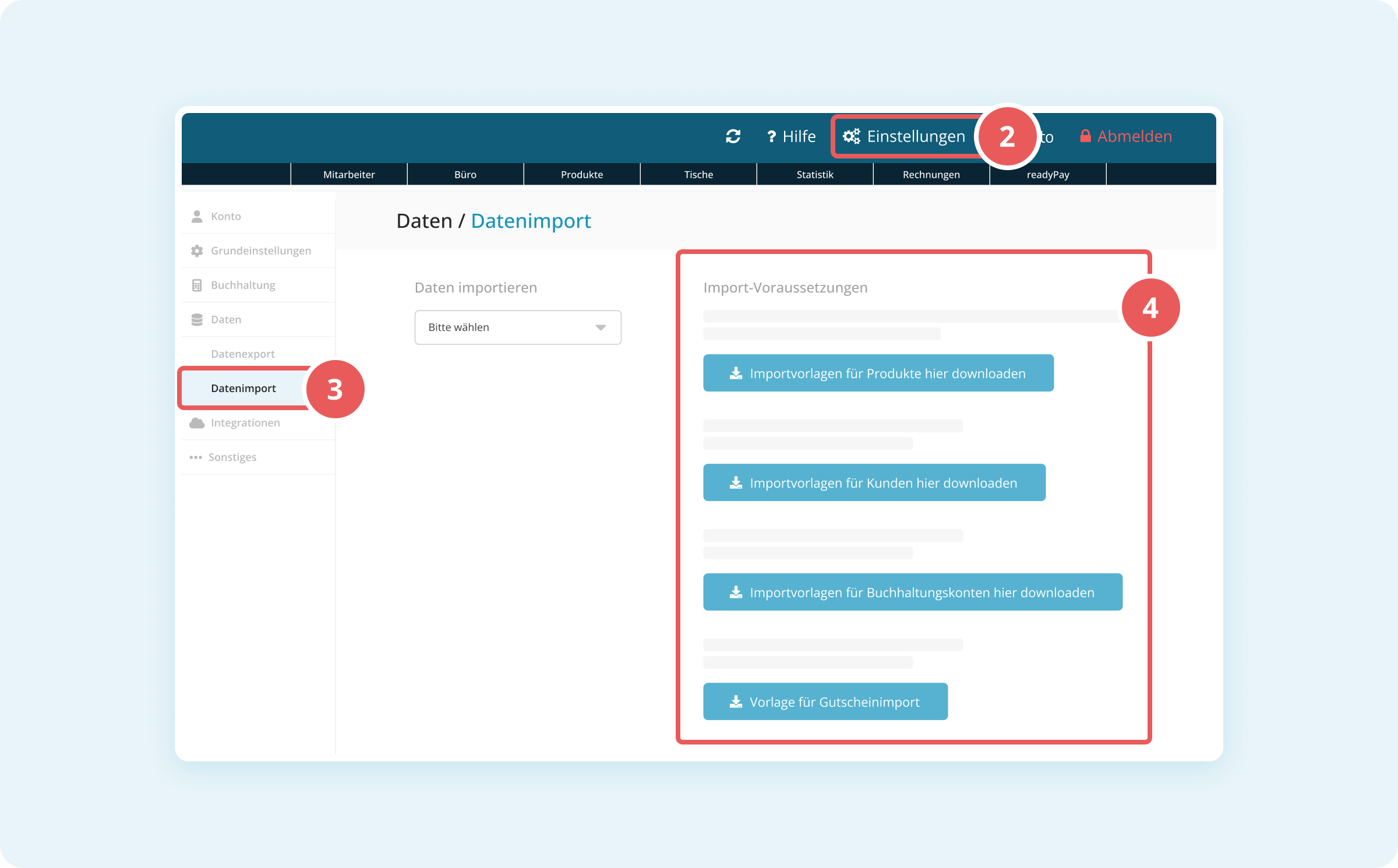Open the Statistik tab

(815, 174)
